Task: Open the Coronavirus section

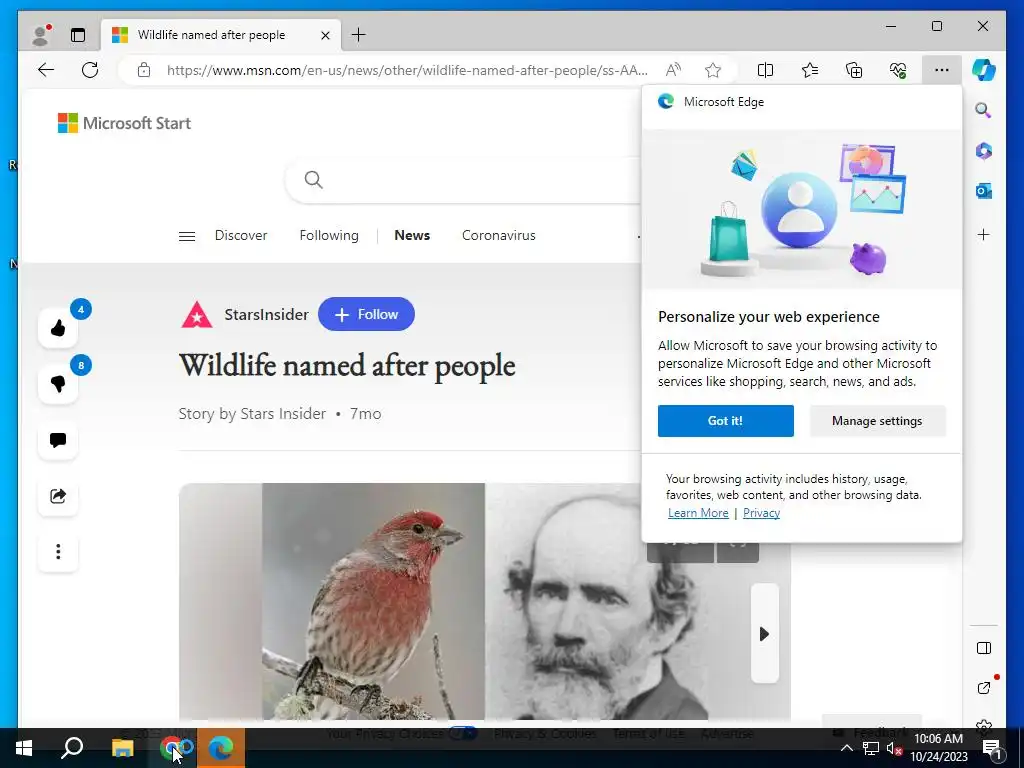Action: (498, 235)
